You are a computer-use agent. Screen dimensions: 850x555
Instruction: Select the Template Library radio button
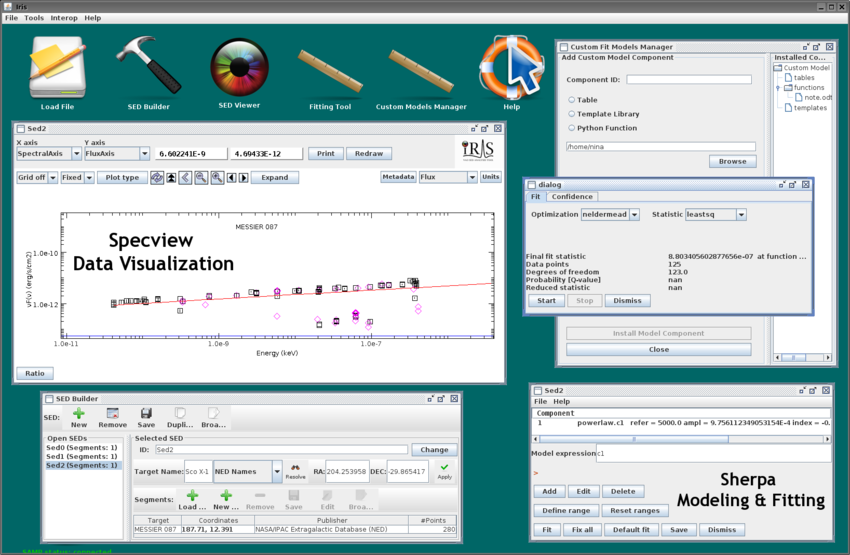(x=571, y=114)
